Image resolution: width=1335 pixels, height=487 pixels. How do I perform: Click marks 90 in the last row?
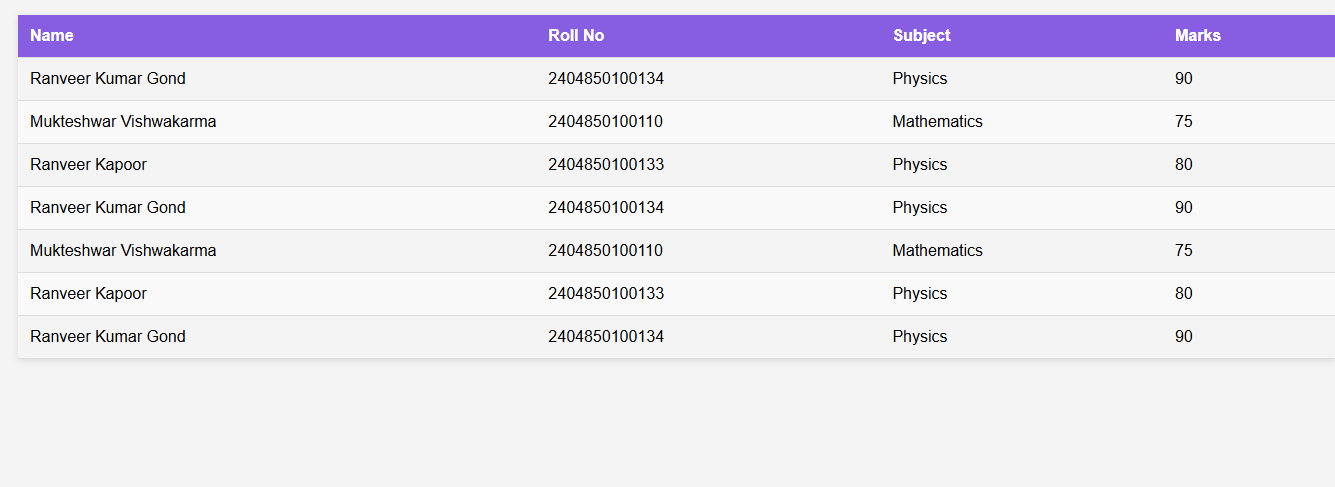tap(1183, 337)
